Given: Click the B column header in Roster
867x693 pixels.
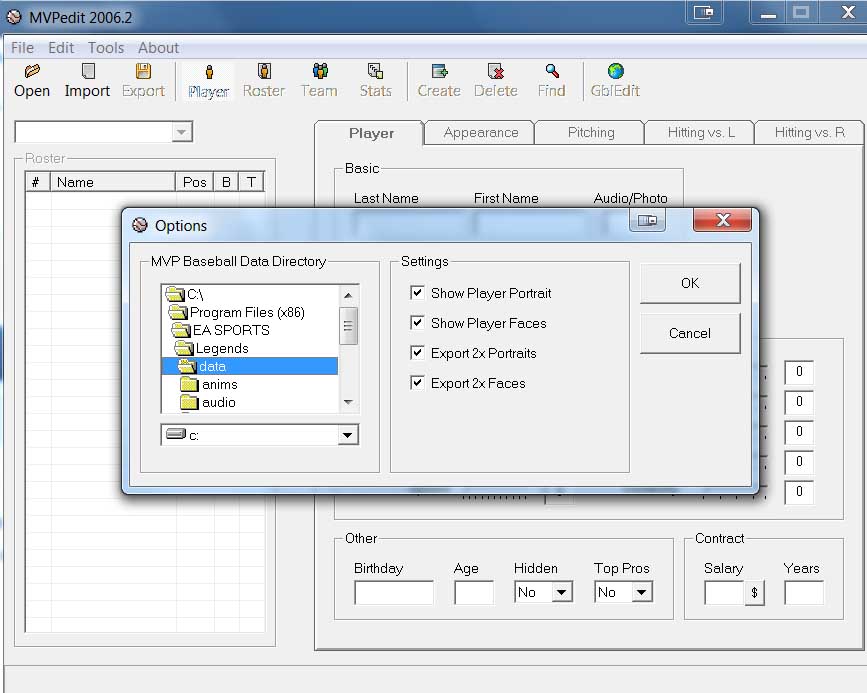Looking at the screenshot, I should pos(226,182).
